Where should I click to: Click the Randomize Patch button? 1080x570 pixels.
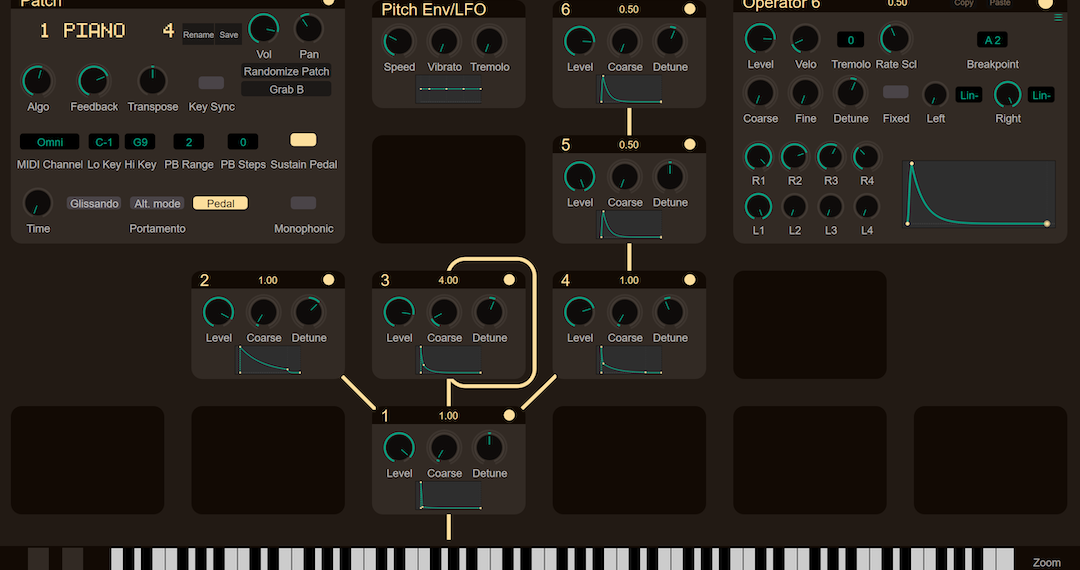[286, 72]
